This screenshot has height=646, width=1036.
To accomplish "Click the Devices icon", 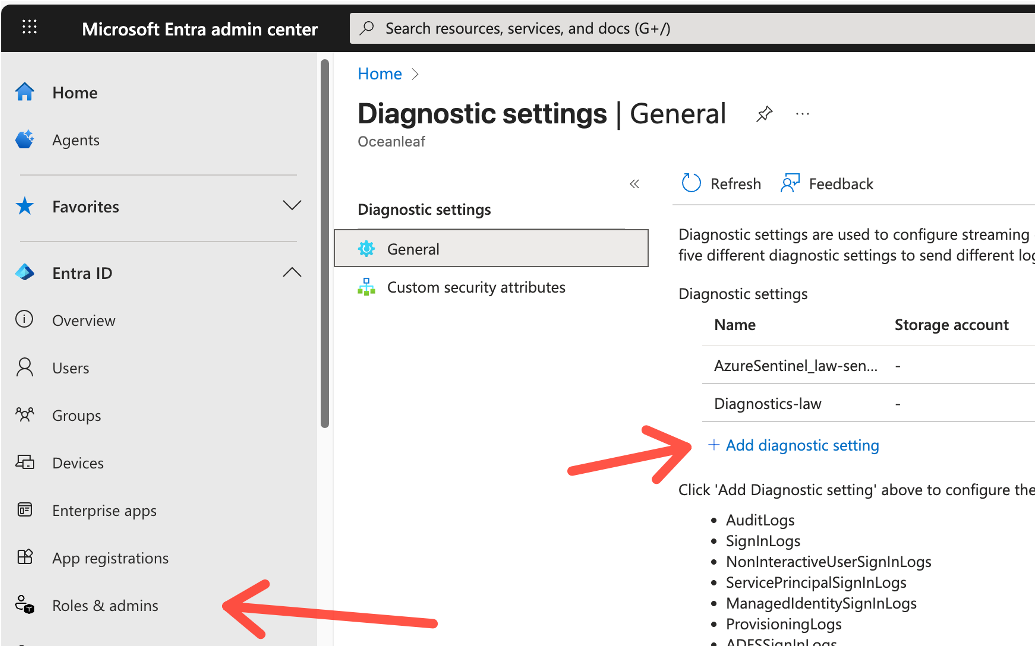I will [22, 462].
